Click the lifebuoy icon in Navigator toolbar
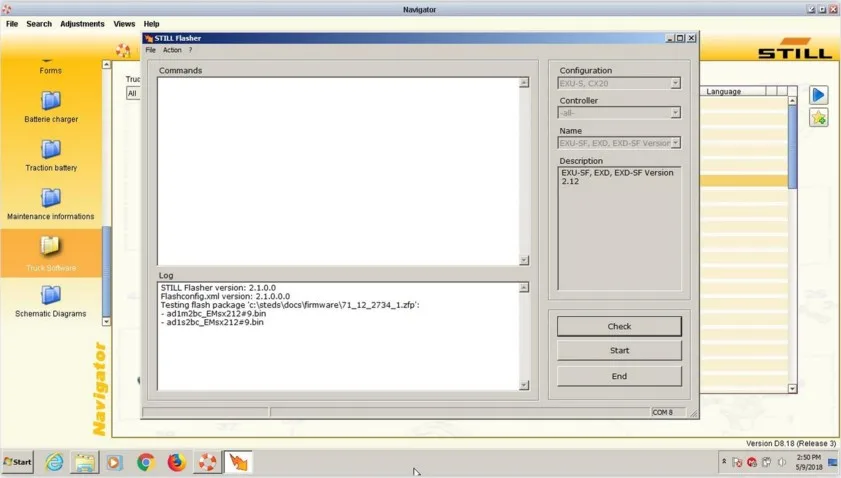The image size is (841, 478). (x=123, y=50)
